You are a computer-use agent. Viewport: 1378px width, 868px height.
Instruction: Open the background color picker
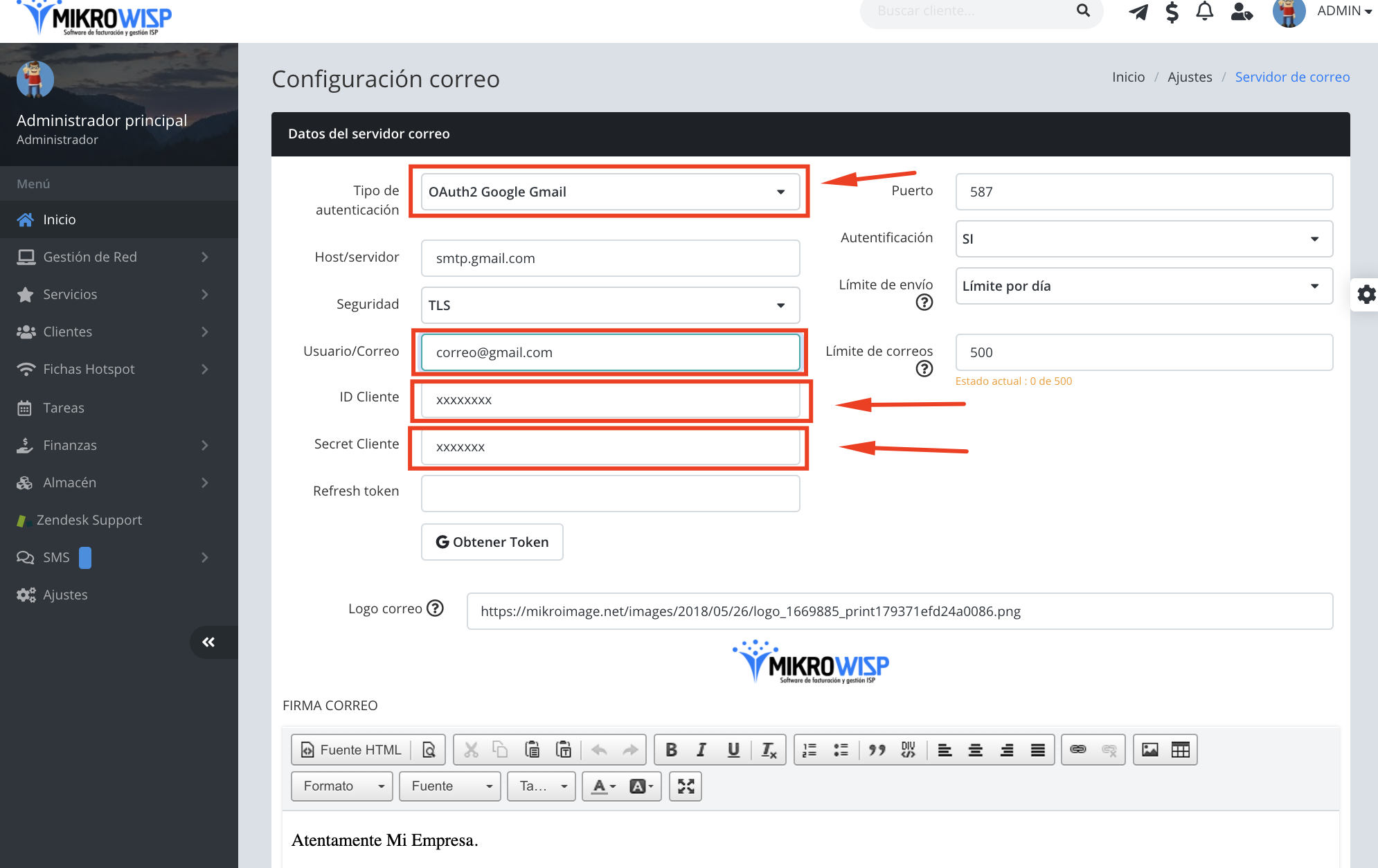[x=641, y=786]
